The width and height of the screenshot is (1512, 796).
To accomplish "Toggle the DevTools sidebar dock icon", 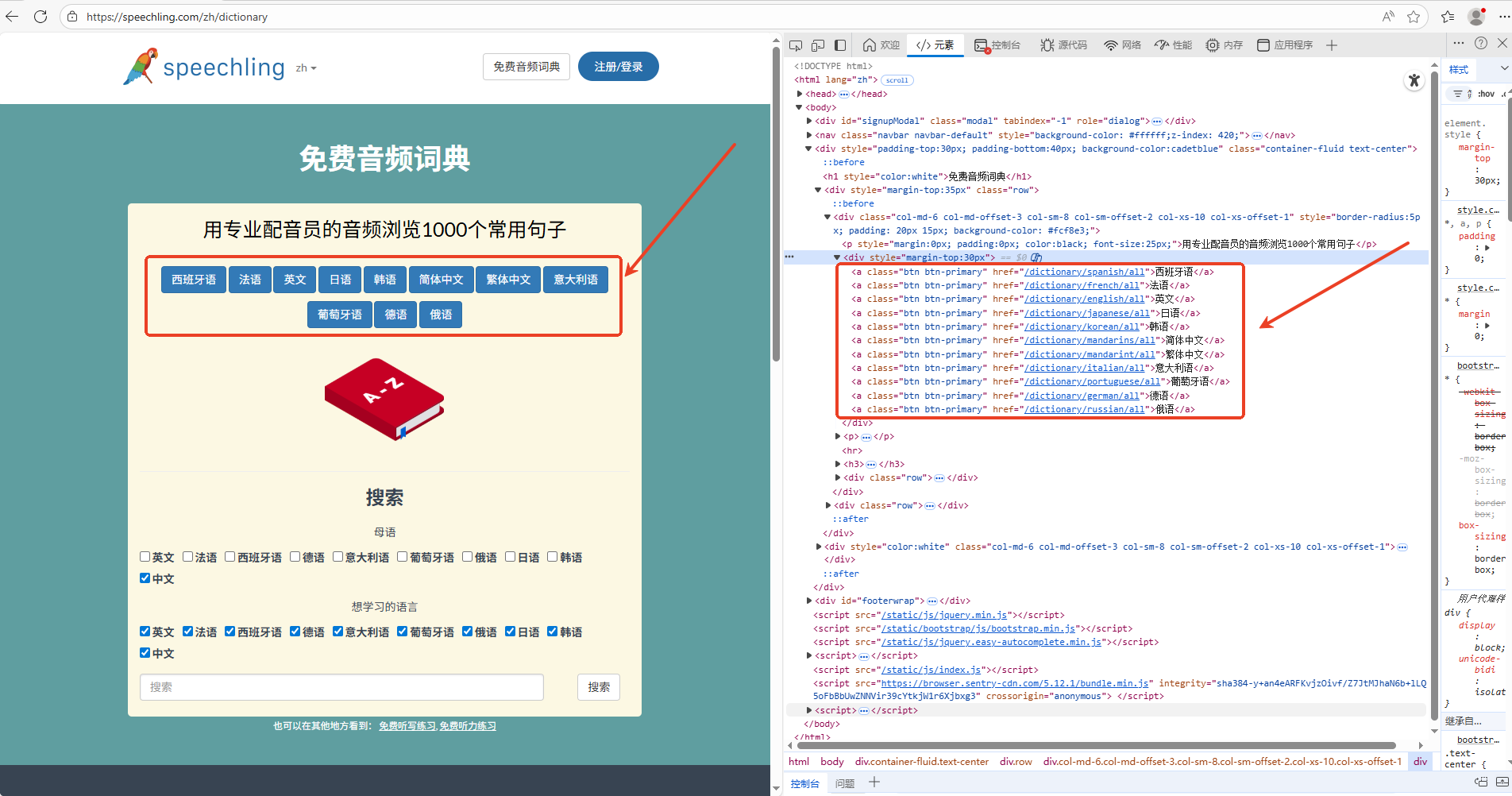I will [x=840, y=45].
